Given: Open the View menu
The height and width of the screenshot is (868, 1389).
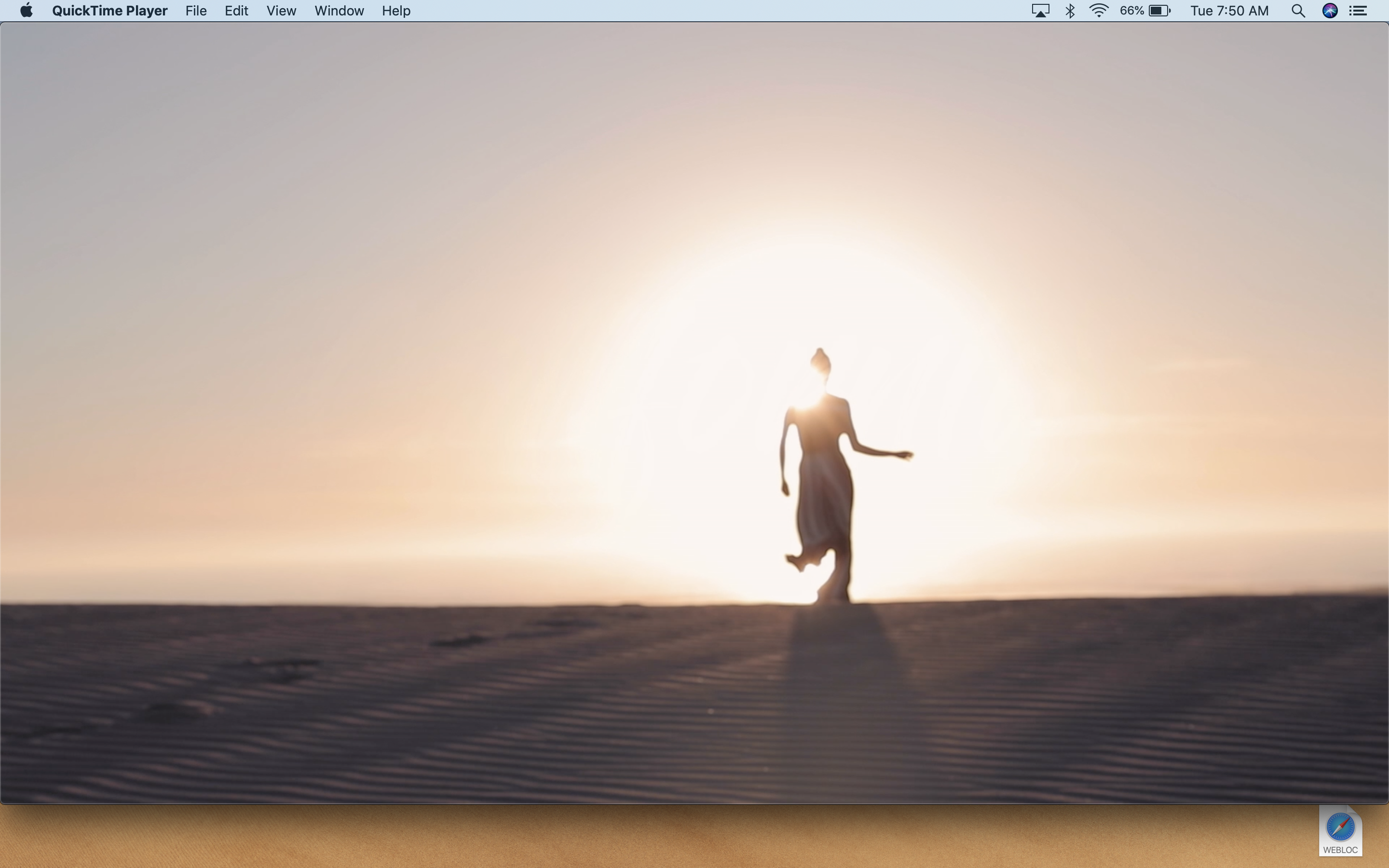Looking at the screenshot, I should click(281, 11).
